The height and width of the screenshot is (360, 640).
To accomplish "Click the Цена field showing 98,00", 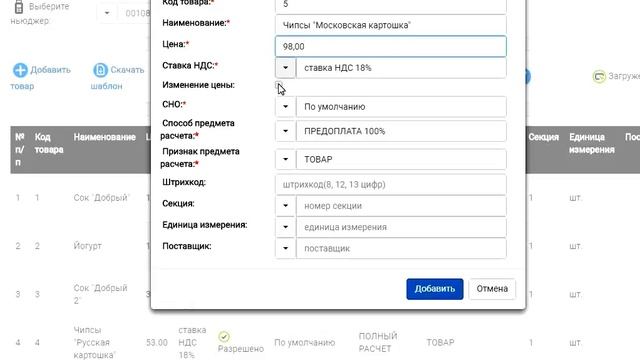I will point(391,47).
